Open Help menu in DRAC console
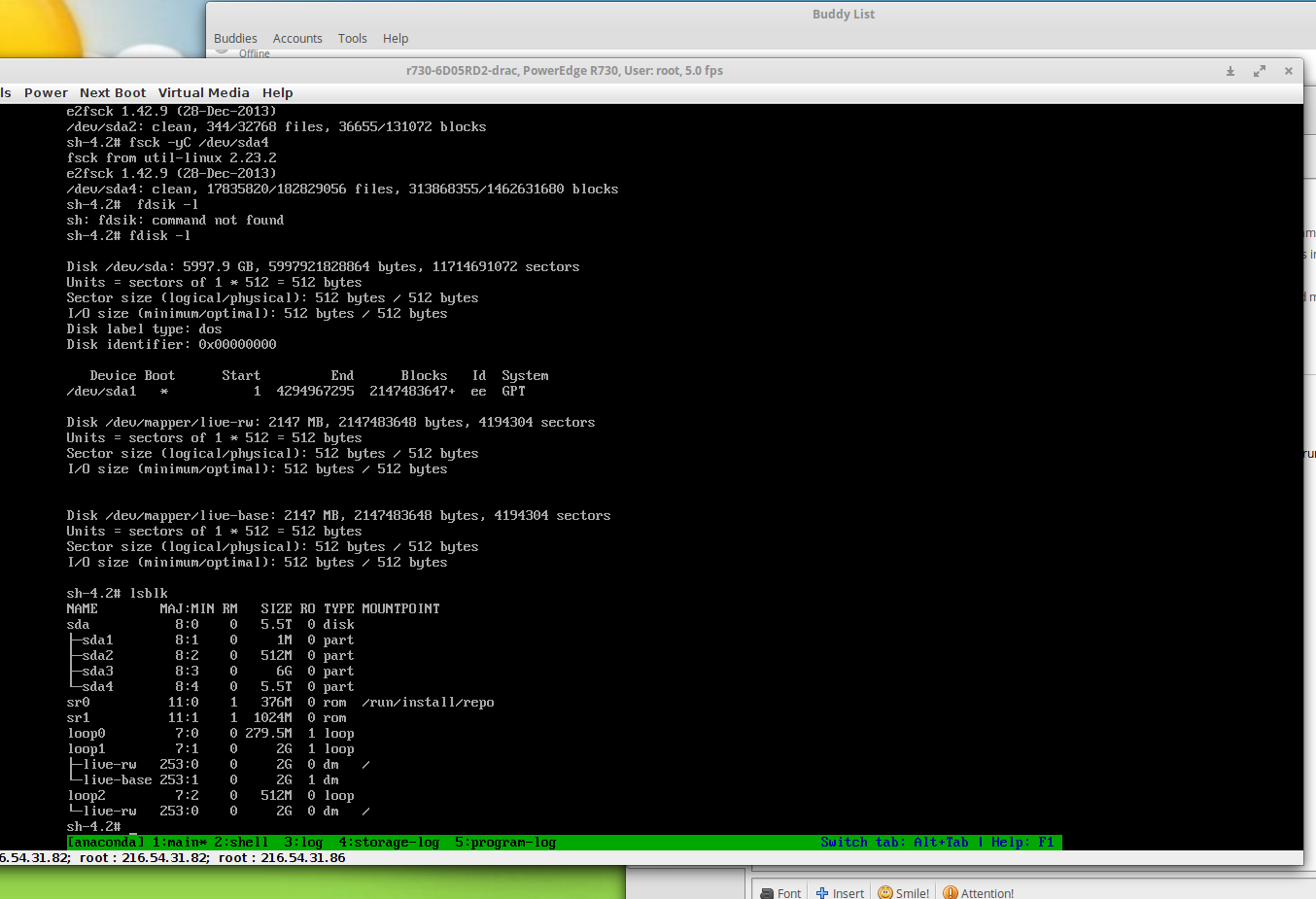Viewport: 1316px width, 899px height. [277, 93]
